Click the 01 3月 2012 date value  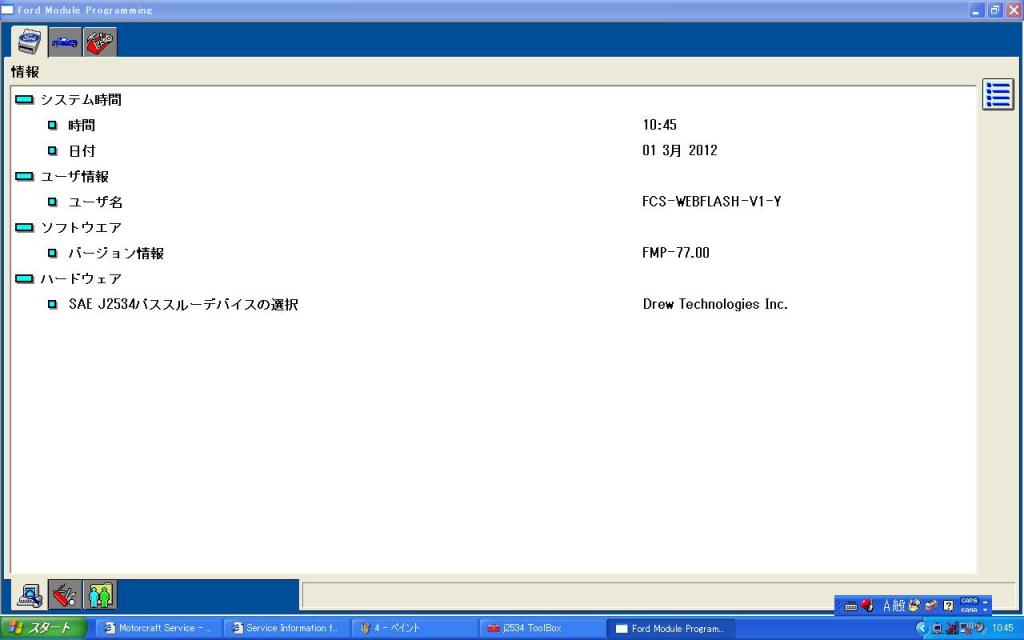tap(680, 150)
